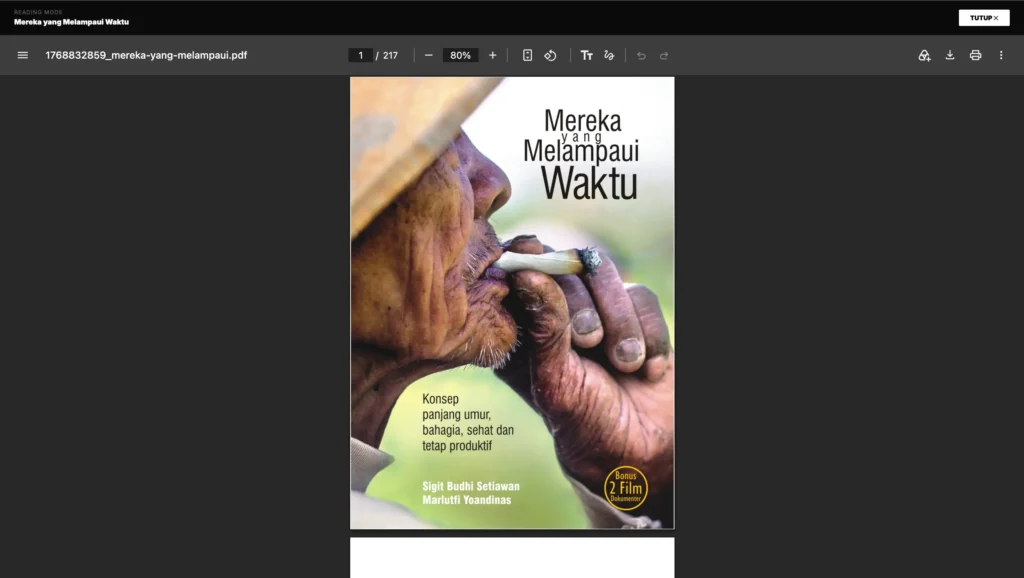
Task: Click the 80% zoom level field
Action: 460,56
